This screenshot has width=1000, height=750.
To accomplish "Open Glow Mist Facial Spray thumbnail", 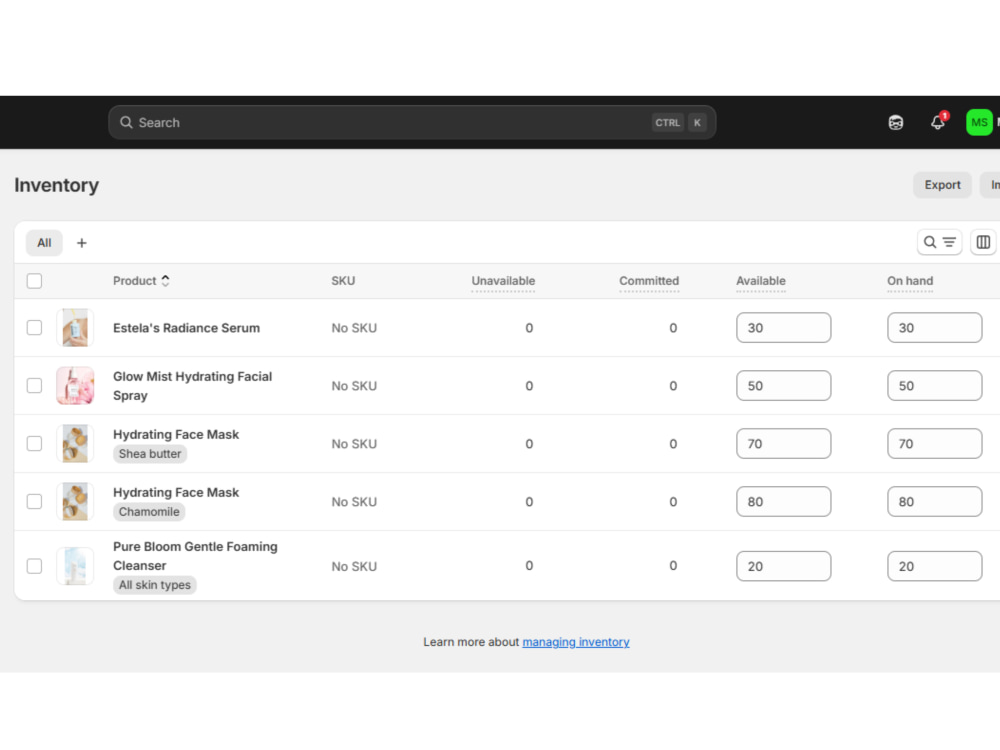I will 75,386.
